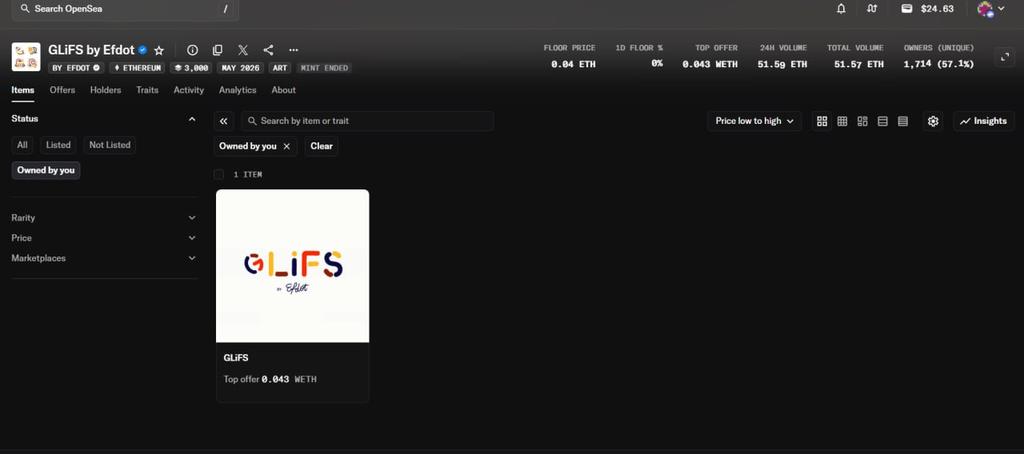Click the swap arrows icon in header

pos(872,9)
